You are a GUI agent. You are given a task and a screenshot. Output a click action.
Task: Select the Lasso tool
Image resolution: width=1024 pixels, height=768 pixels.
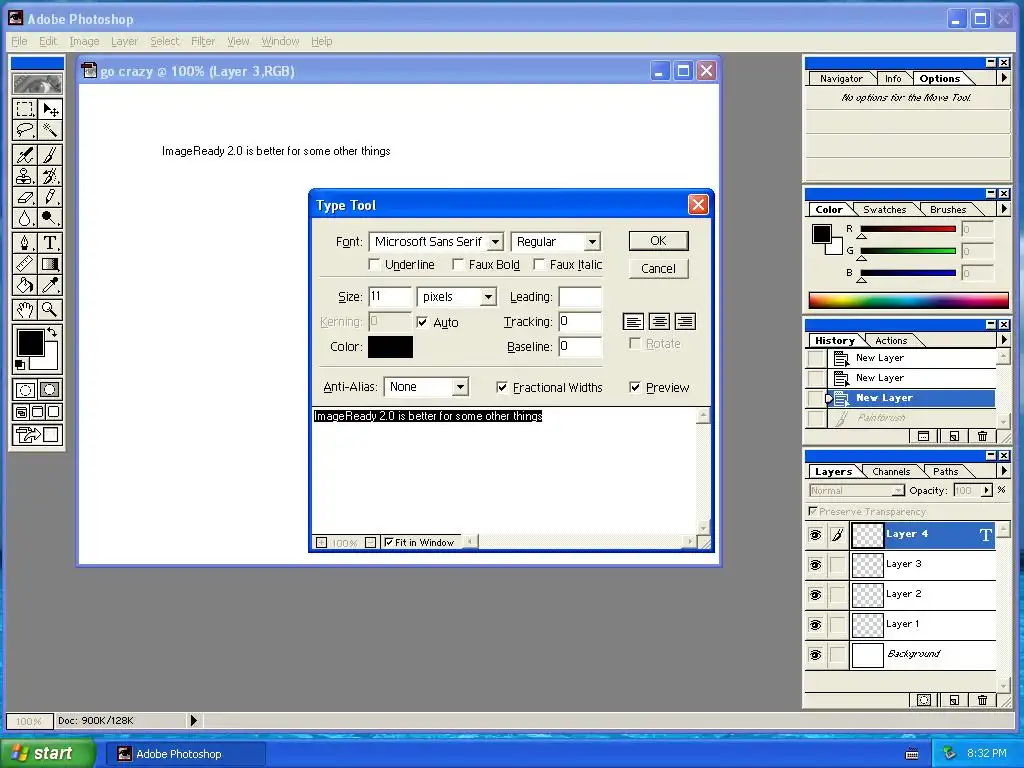[x=25, y=130]
